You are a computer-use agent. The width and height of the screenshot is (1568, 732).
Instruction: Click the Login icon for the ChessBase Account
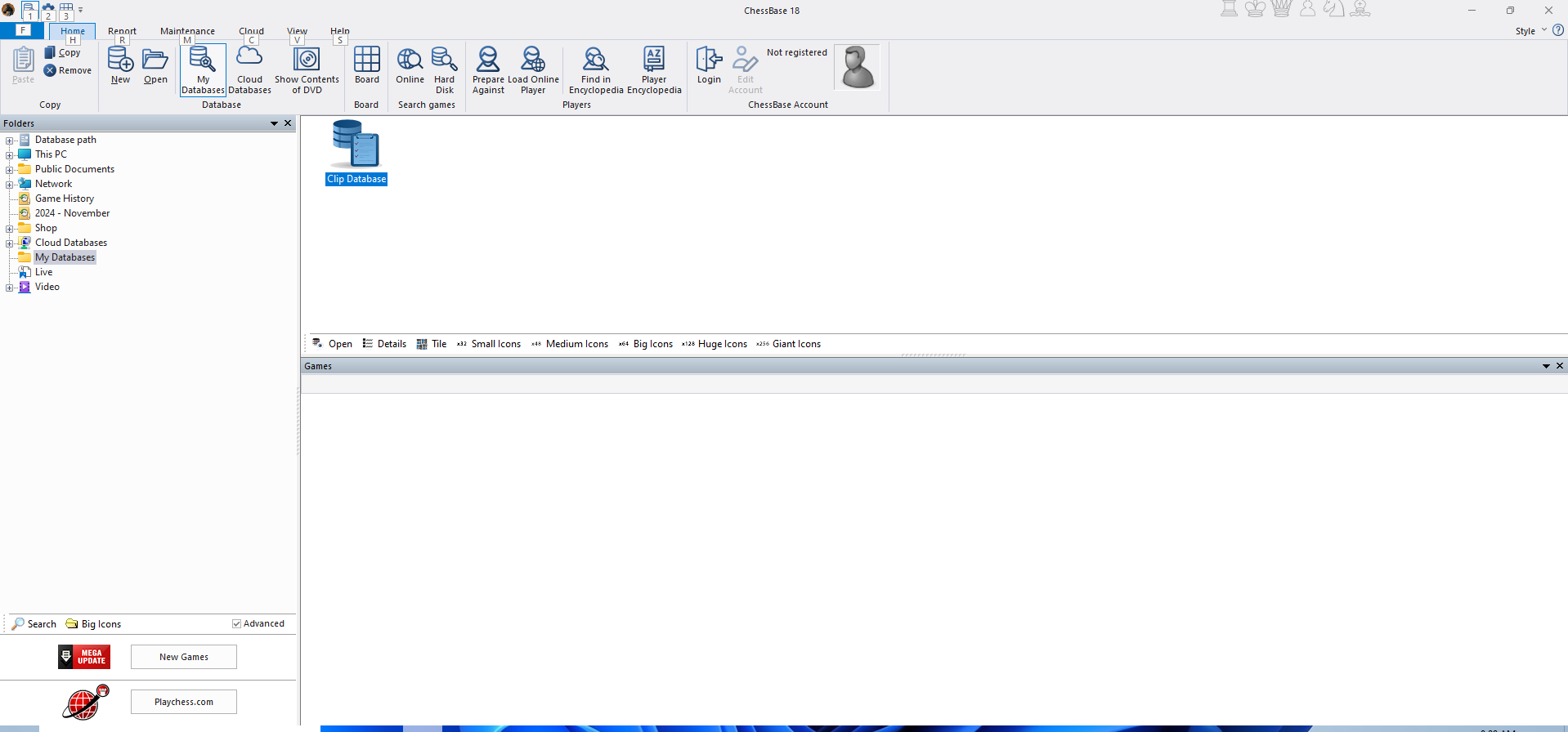click(709, 59)
